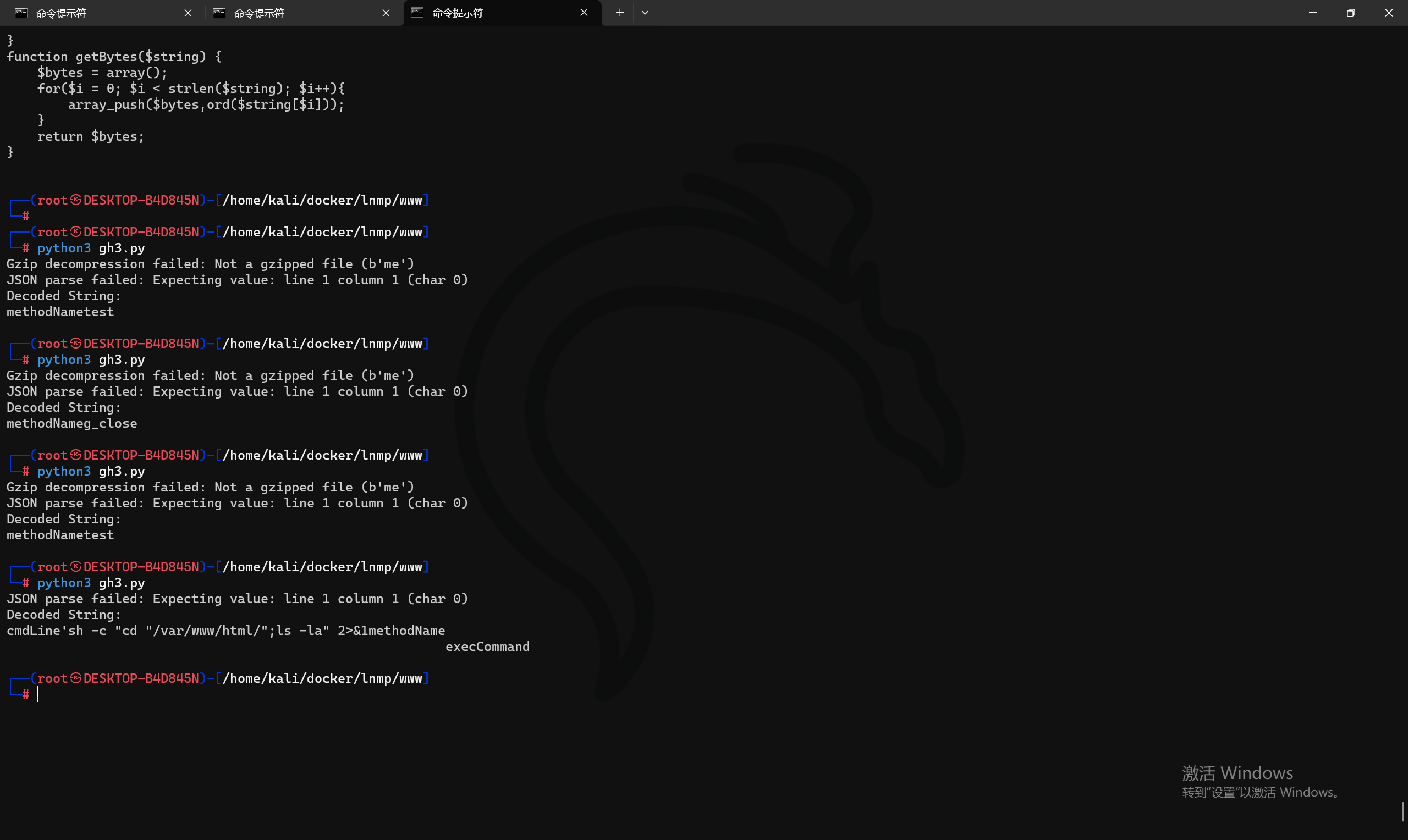Close the second 命令提示符 tab

386,13
